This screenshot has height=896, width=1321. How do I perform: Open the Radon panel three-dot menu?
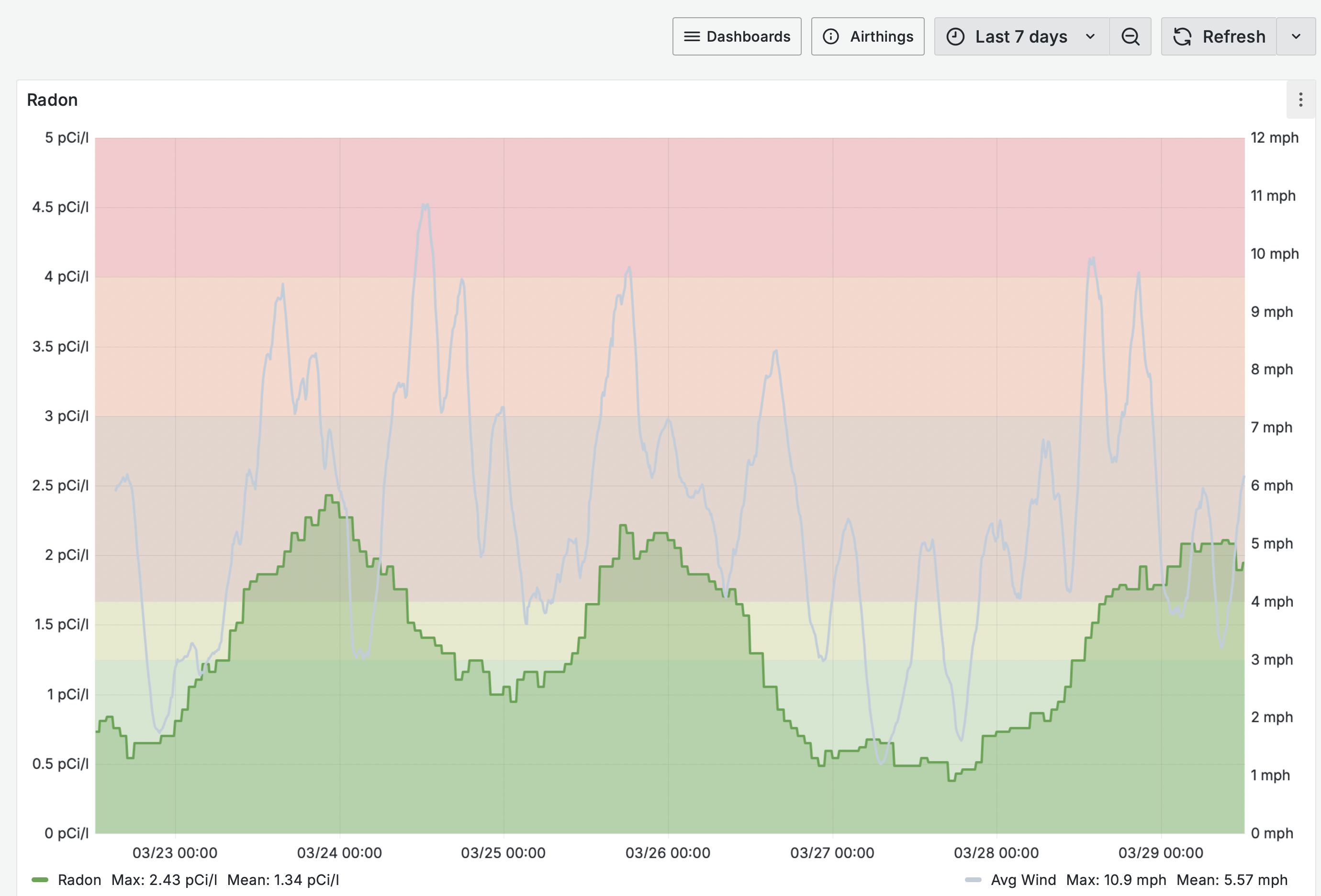(x=1300, y=100)
